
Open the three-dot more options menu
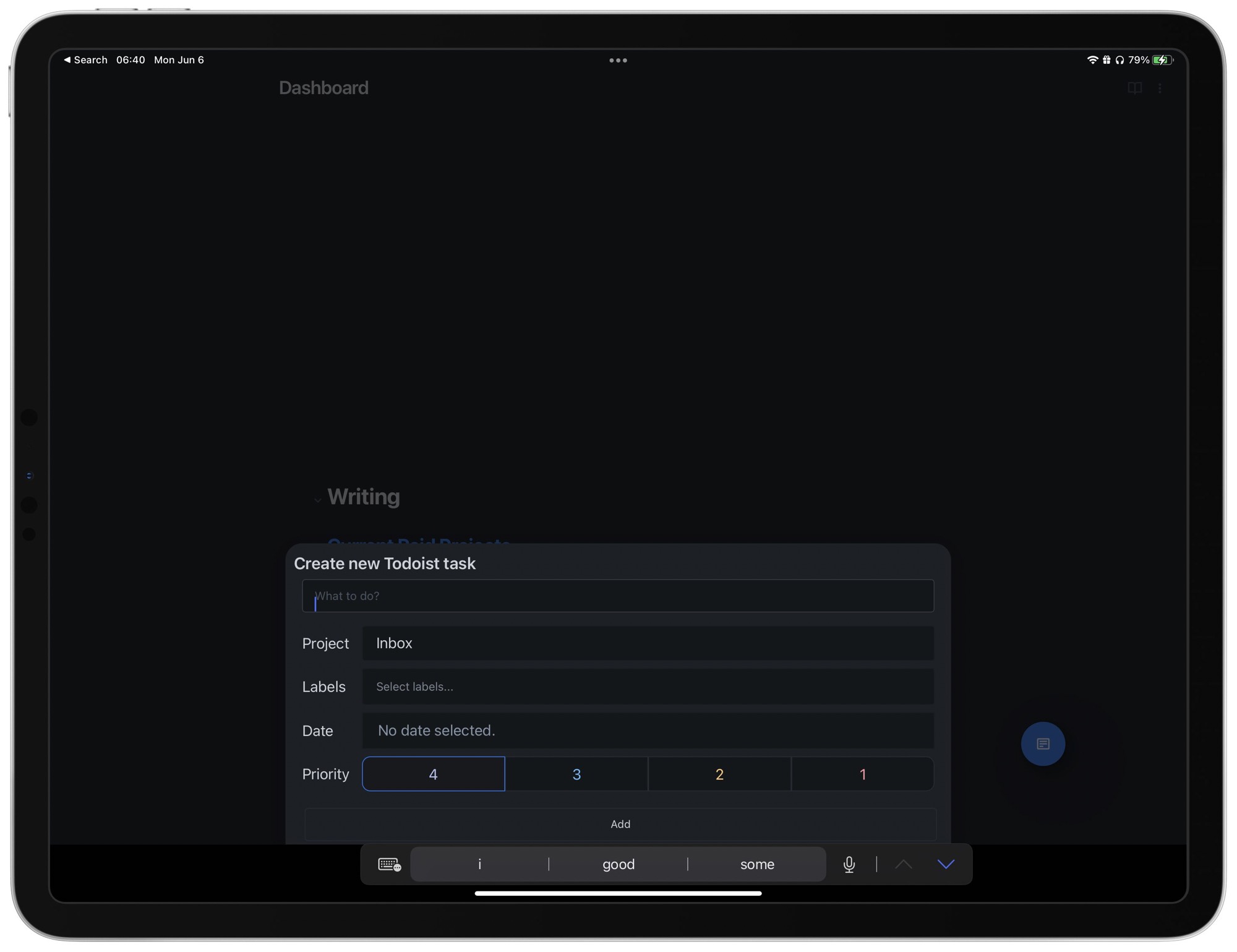pyautogui.click(x=1160, y=88)
